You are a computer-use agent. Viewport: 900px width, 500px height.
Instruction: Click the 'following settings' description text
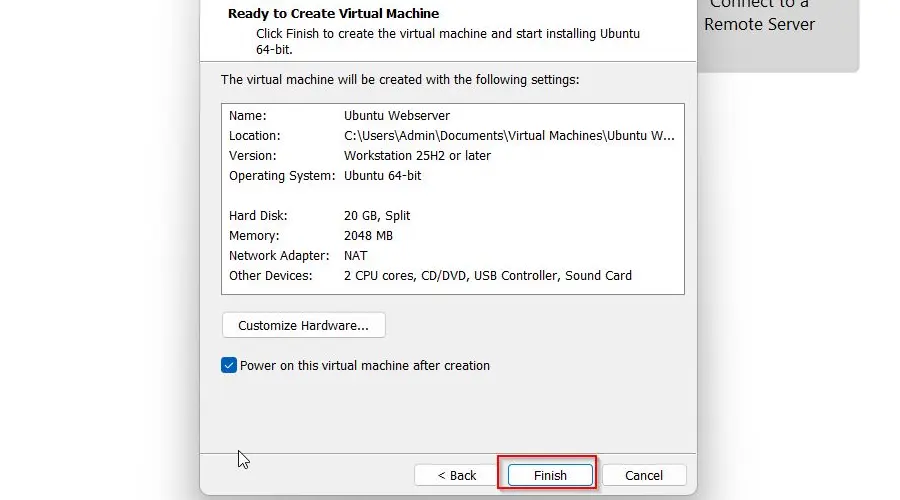pos(399,79)
